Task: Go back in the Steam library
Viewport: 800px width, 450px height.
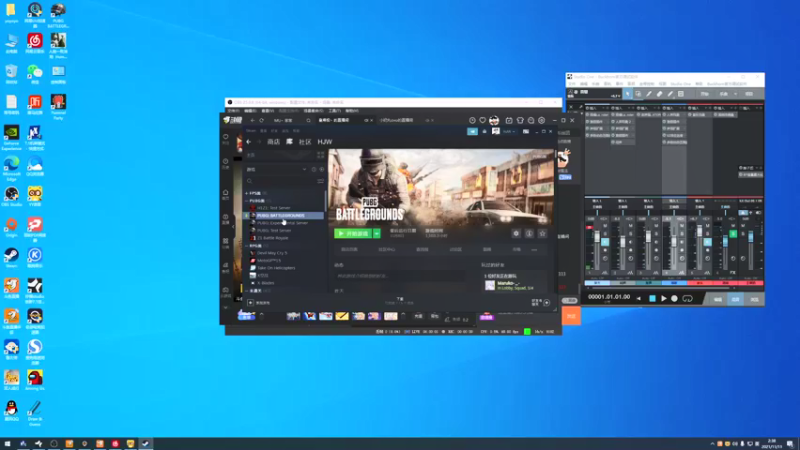Action: pyautogui.click(x=249, y=142)
